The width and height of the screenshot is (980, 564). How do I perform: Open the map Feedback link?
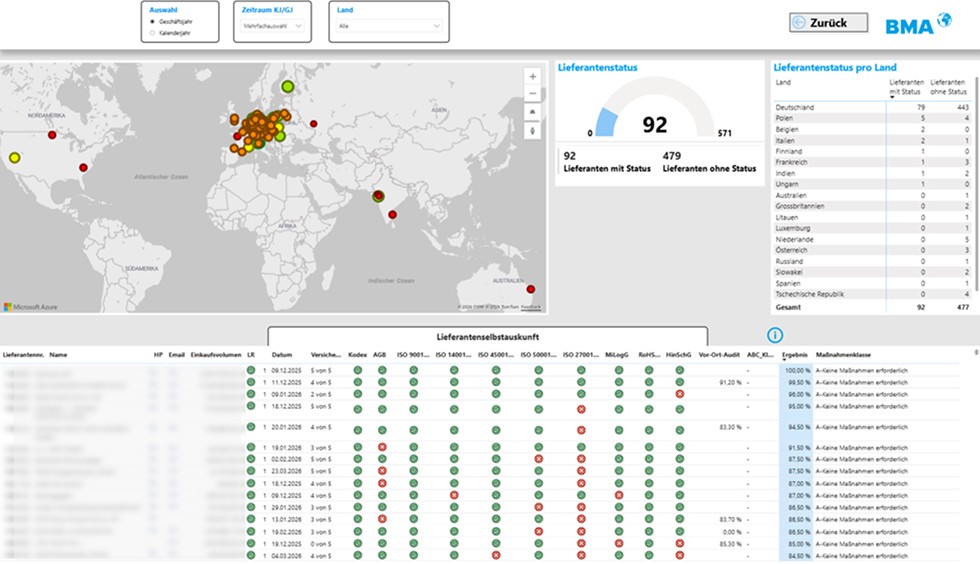pos(531,307)
